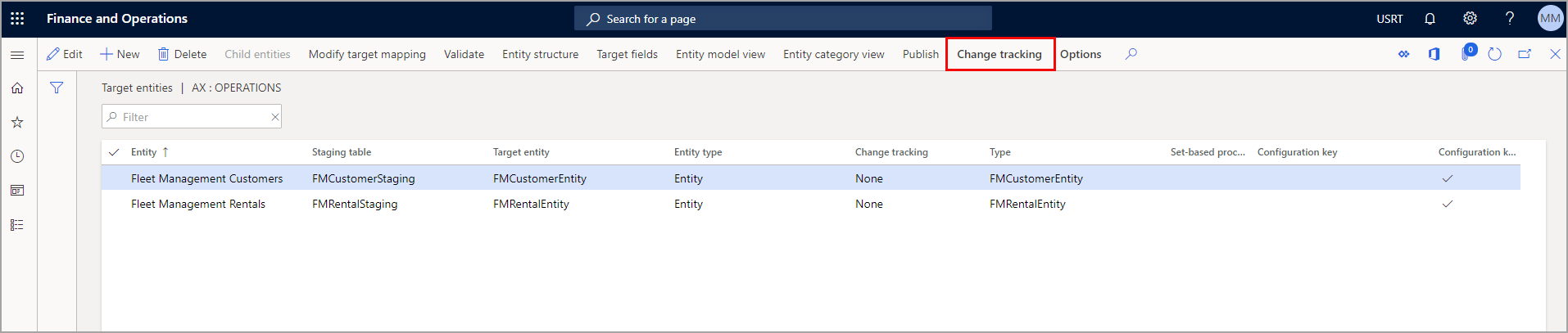
Task: Open Target entity column header menu
Action: (x=521, y=152)
